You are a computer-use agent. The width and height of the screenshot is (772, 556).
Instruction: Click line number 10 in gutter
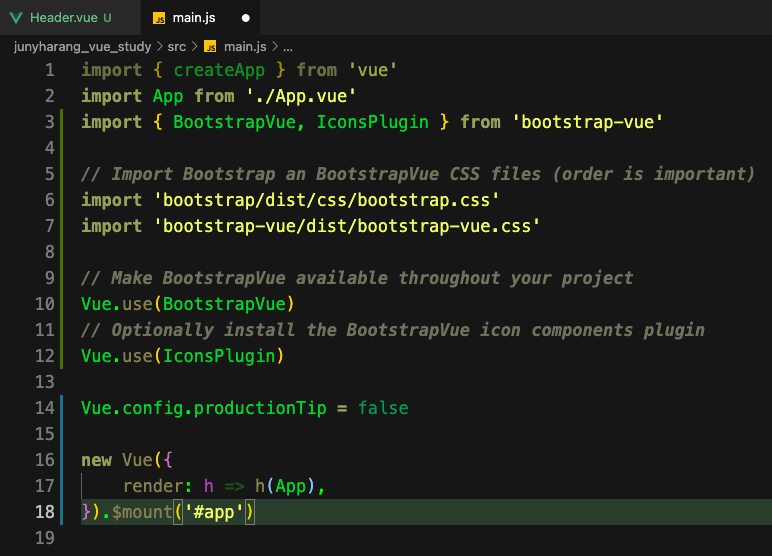click(x=45, y=304)
